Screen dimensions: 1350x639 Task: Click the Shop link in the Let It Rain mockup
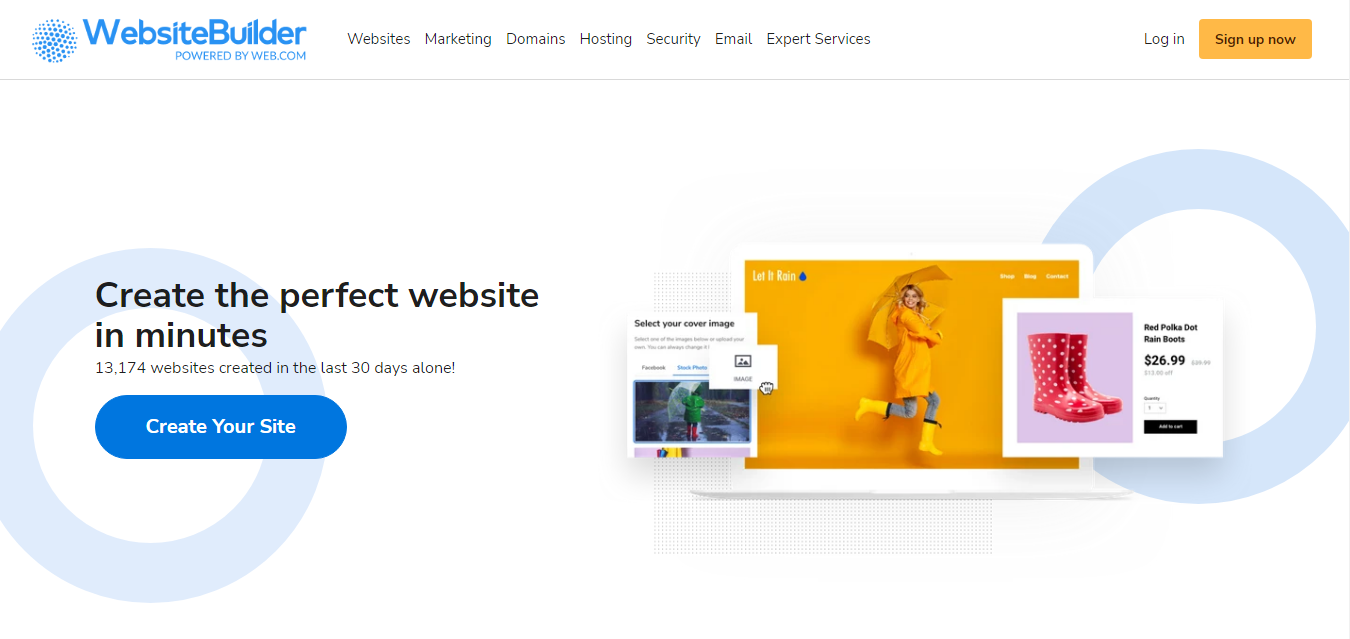point(1006,276)
